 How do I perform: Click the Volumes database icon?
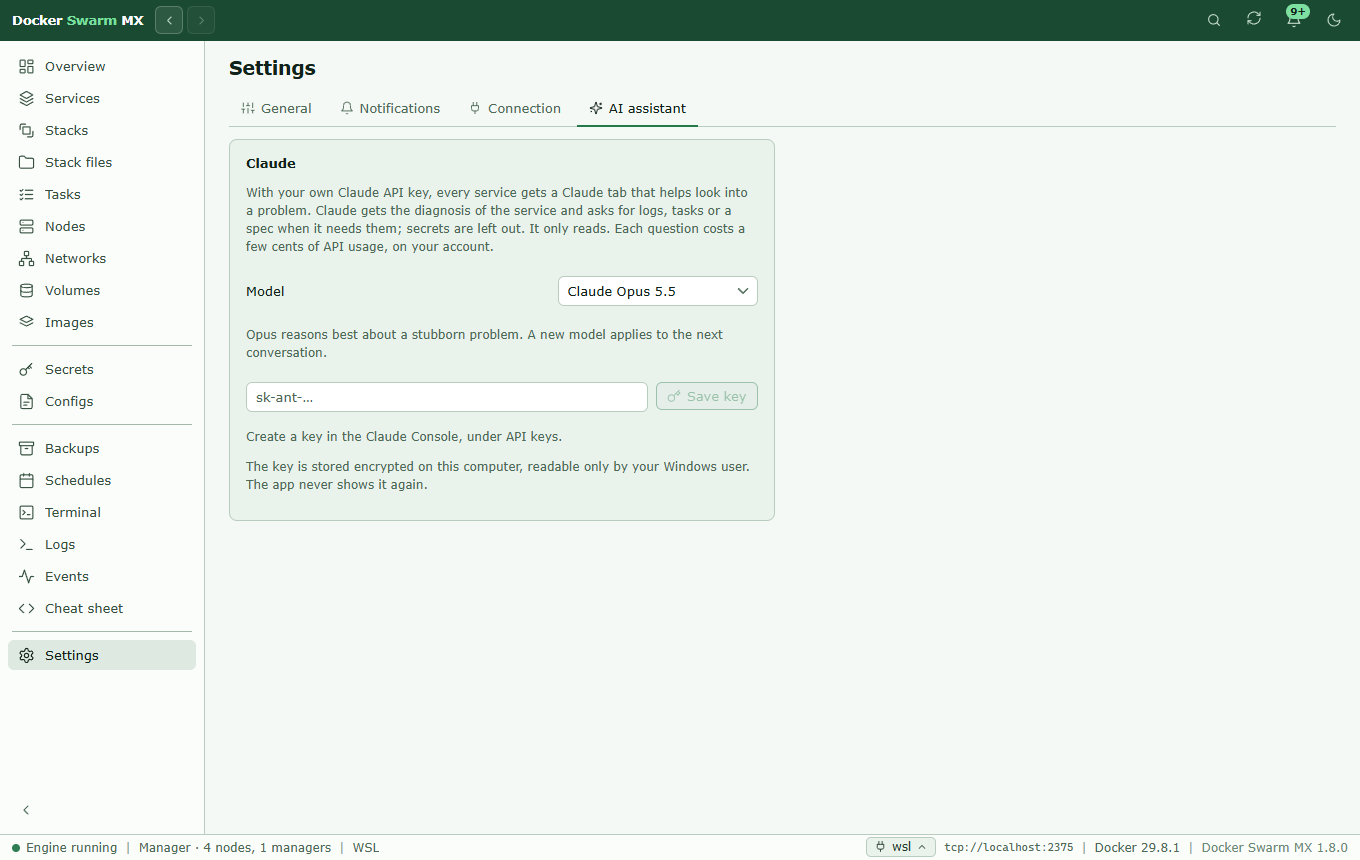pos(27,291)
